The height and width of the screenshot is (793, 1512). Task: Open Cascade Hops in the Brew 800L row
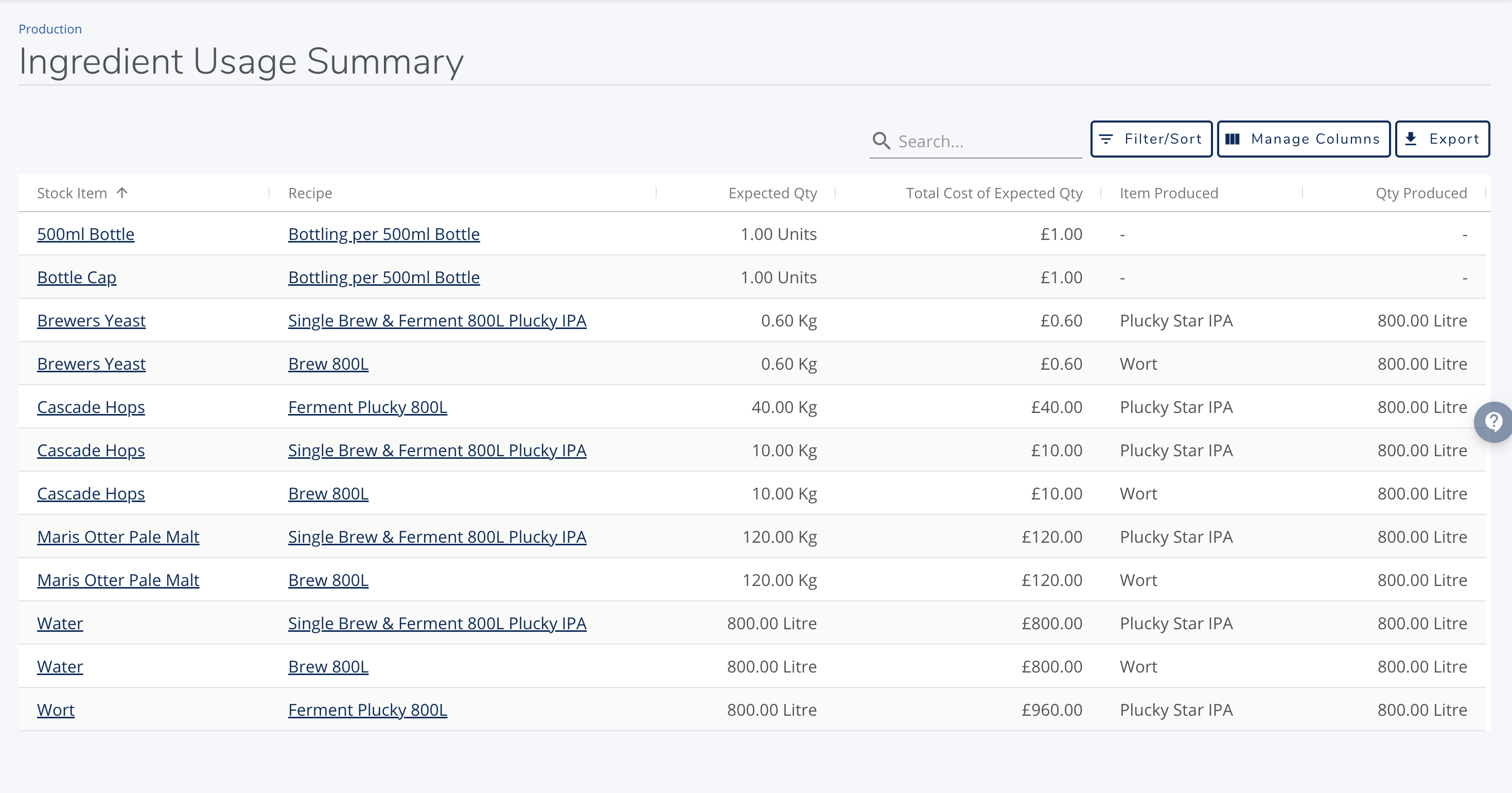(91, 493)
